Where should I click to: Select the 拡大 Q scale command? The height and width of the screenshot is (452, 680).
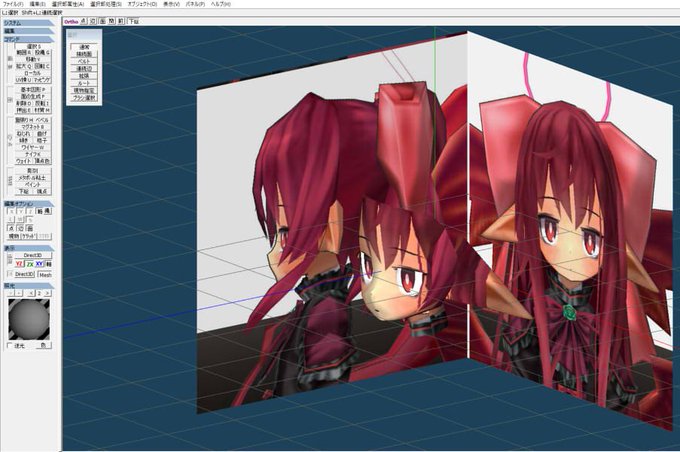click(24, 66)
